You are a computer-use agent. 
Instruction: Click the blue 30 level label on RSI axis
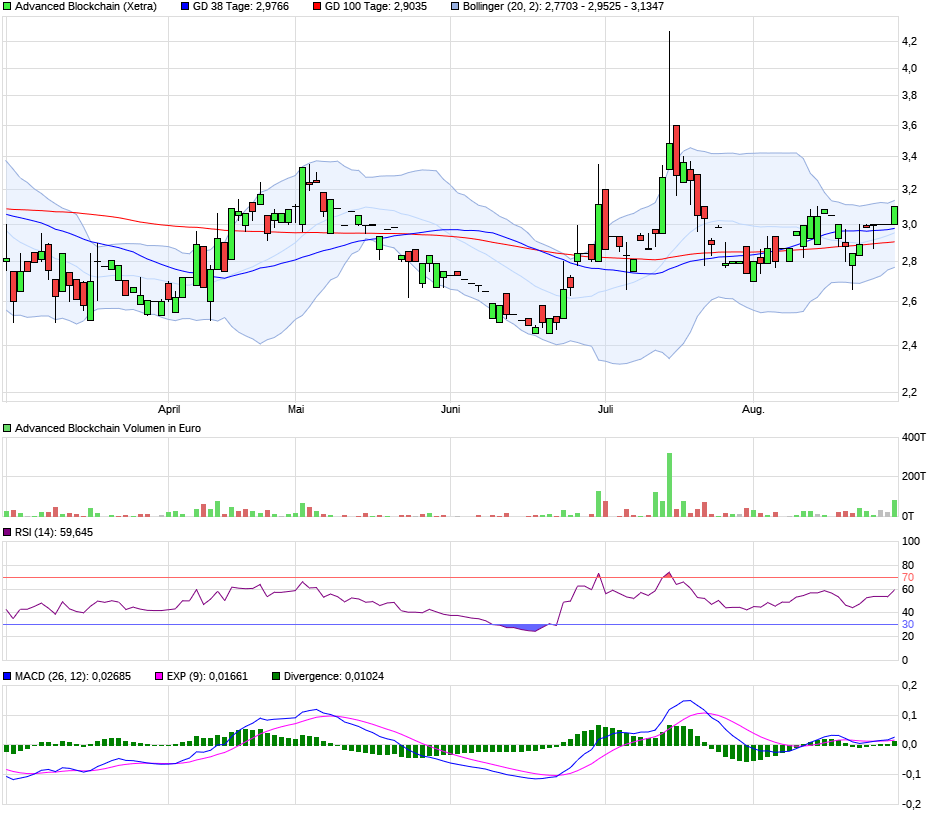tap(908, 625)
